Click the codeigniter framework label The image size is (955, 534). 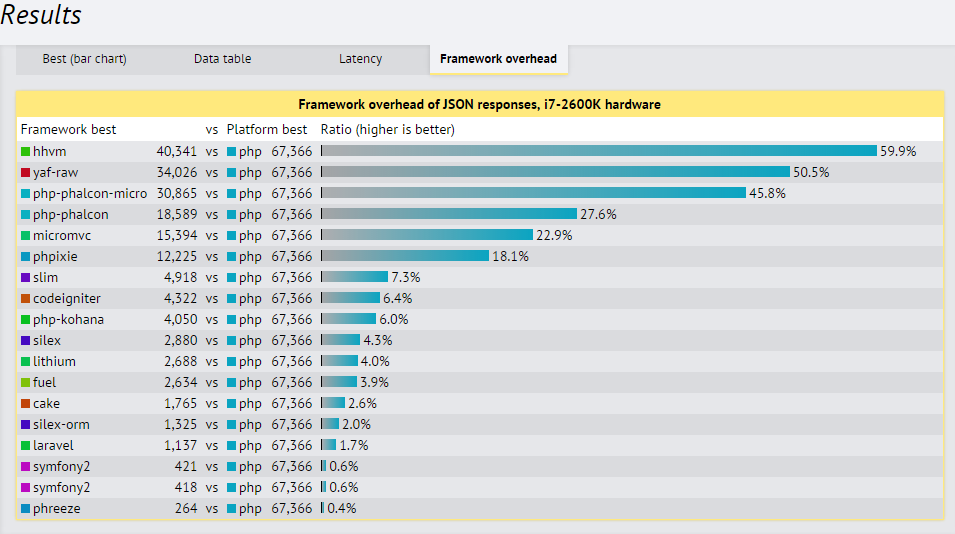pos(66,299)
